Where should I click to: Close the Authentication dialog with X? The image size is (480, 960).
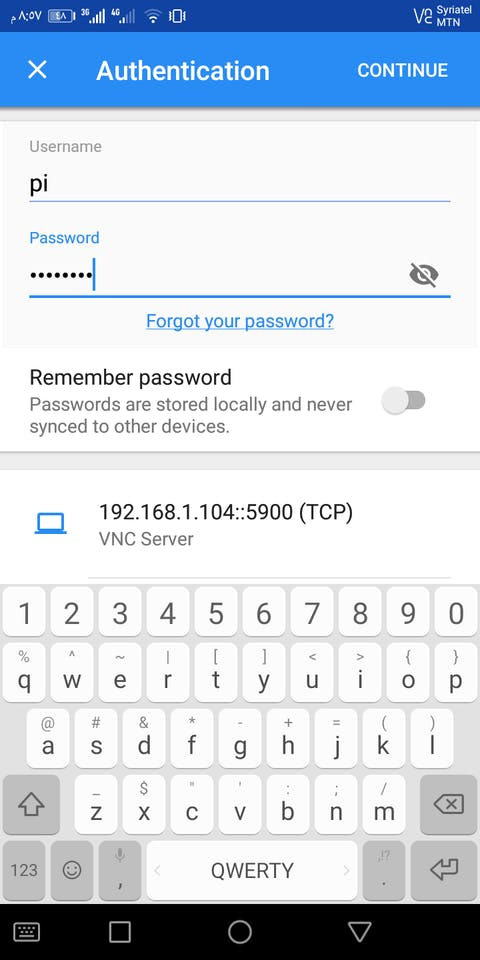tap(37, 70)
